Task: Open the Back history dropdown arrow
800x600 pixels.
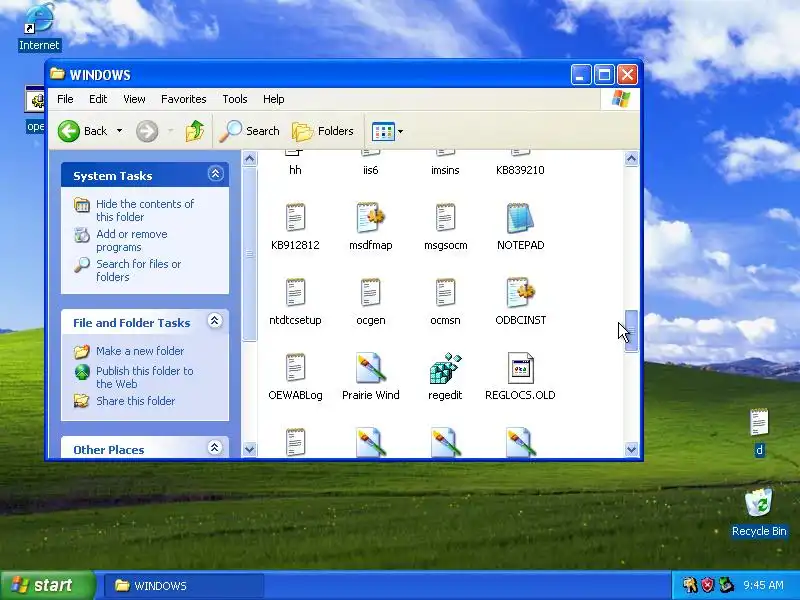Action: click(x=119, y=131)
